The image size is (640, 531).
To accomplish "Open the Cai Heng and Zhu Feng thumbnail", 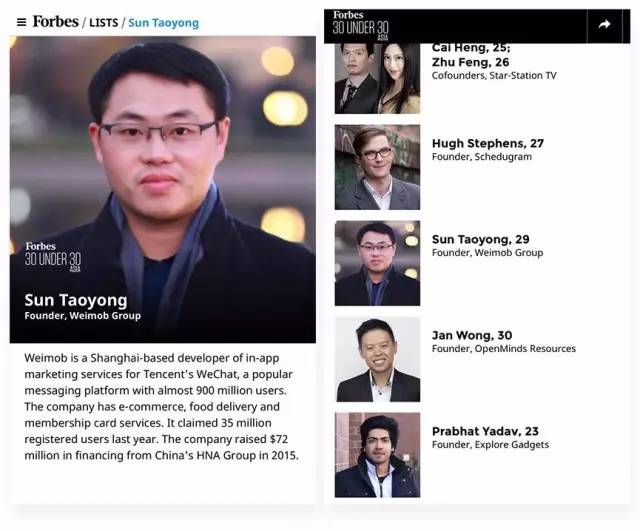I will click(377, 78).
